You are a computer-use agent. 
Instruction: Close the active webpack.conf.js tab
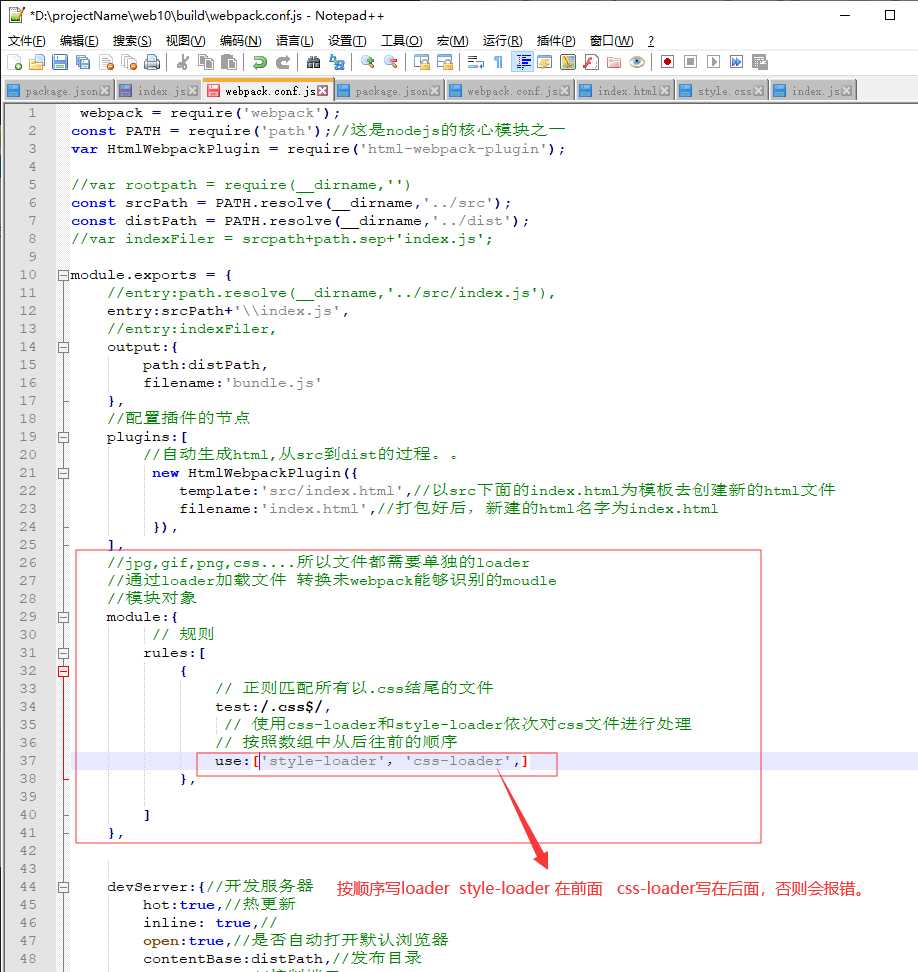322,91
